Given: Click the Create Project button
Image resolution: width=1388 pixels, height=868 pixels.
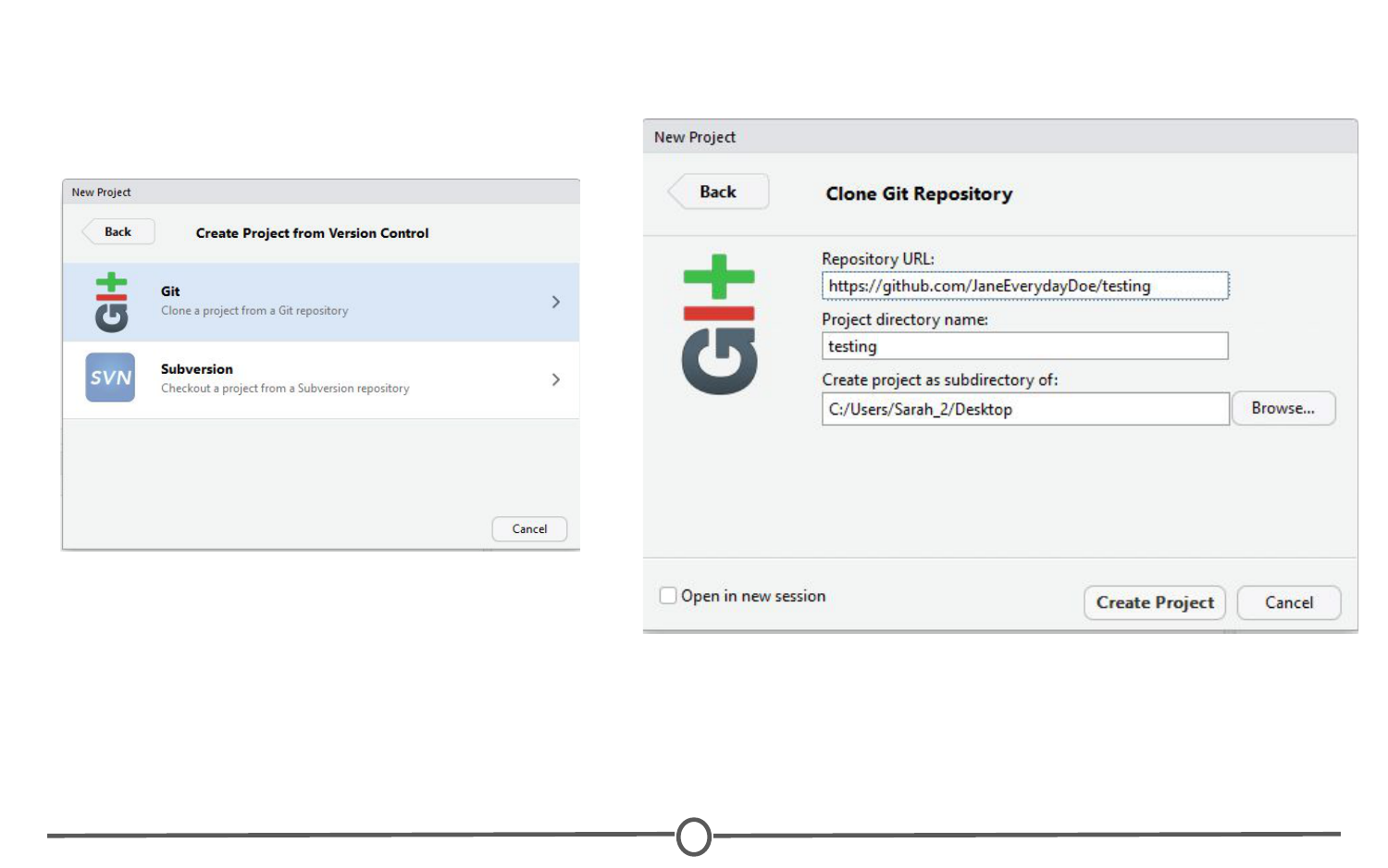Looking at the screenshot, I should pos(1154,602).
